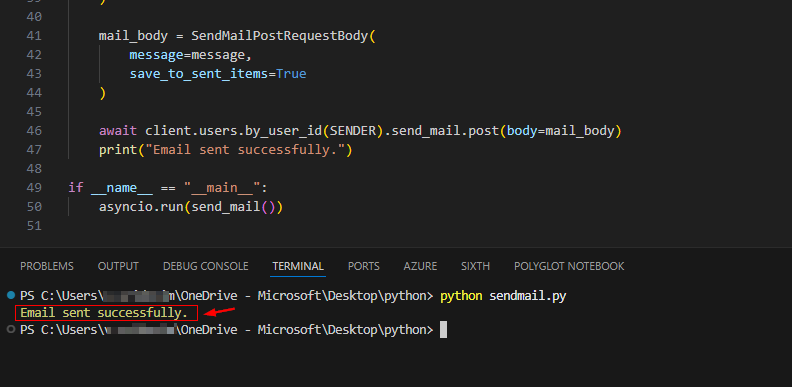Open the AZURE panel tab
Viewport: 792px width, 387px height.
pyautogui.click(x=420, y=266)
